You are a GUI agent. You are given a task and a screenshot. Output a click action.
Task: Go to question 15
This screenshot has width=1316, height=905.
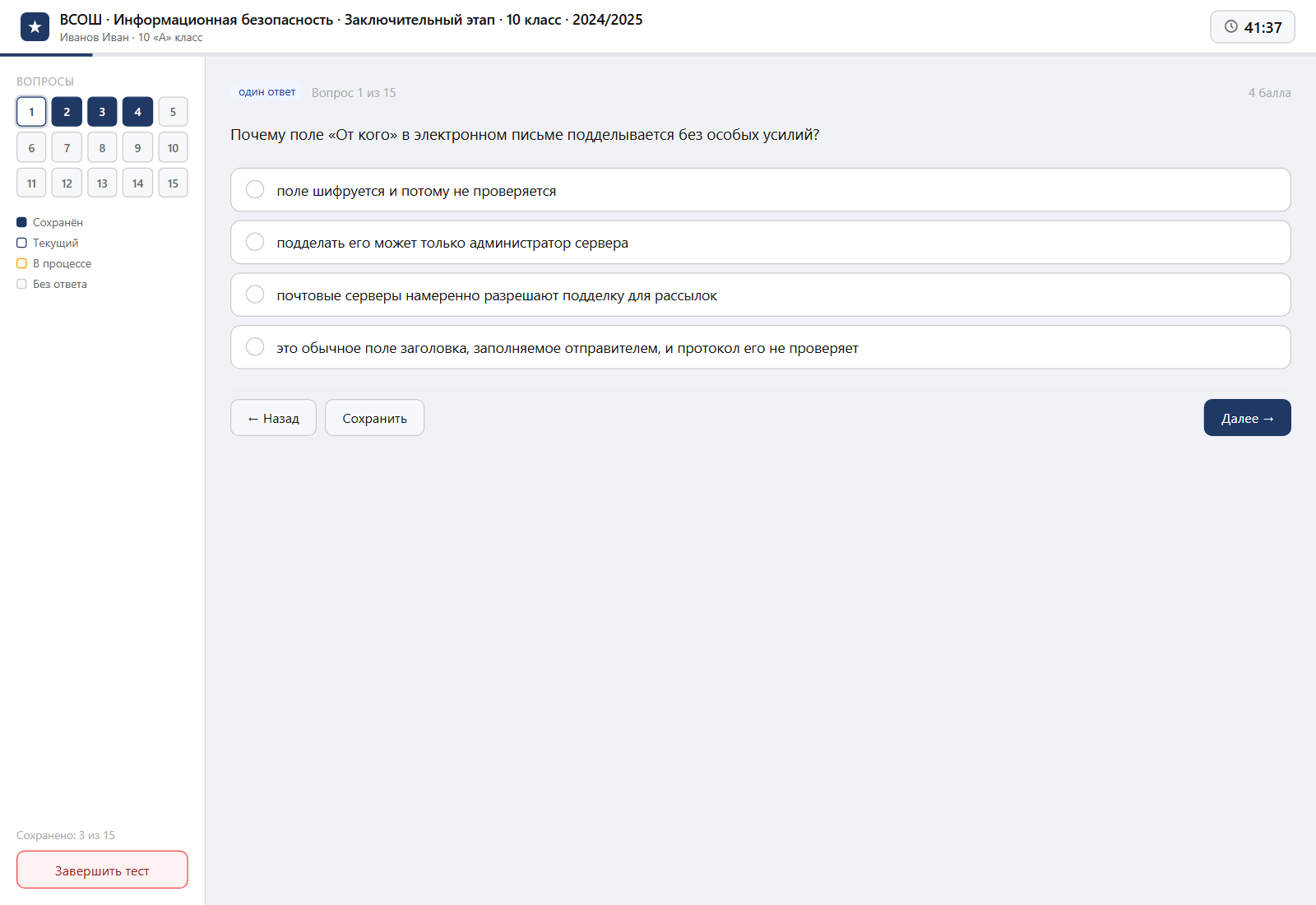(173, 183)
